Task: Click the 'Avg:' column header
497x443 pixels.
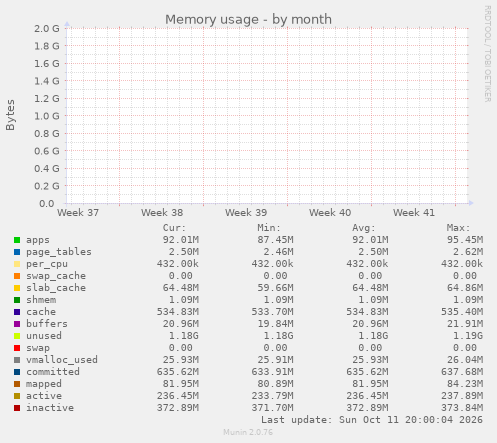Action: coord(364,228)
